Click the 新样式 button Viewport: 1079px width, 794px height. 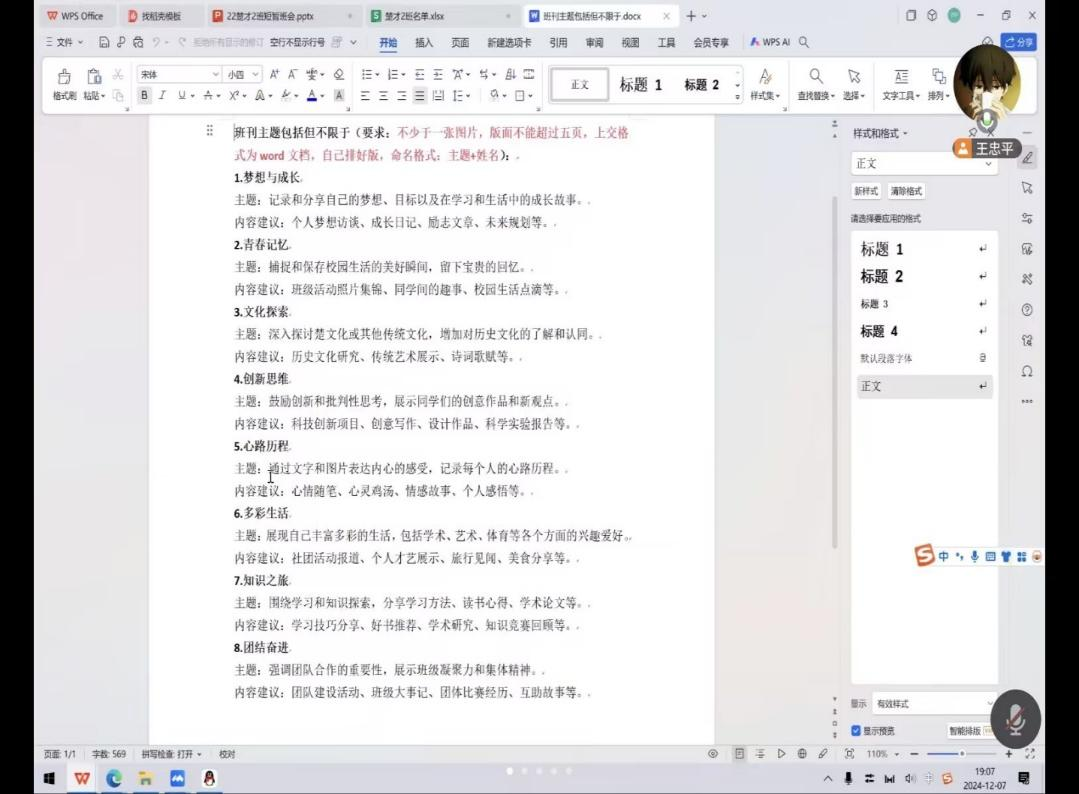point(866,191)
